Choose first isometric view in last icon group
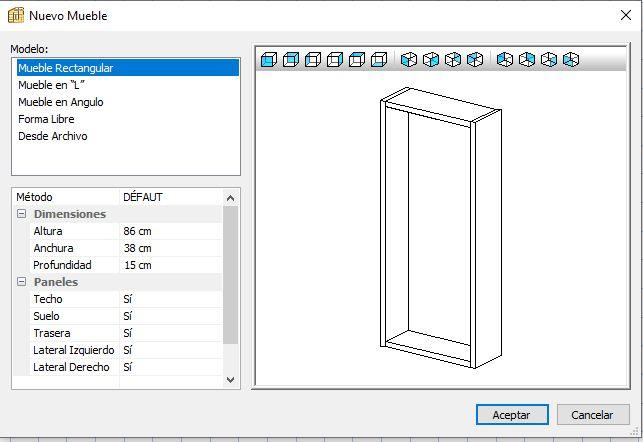The width and height of the screenshot is (643, 442). 505,60
